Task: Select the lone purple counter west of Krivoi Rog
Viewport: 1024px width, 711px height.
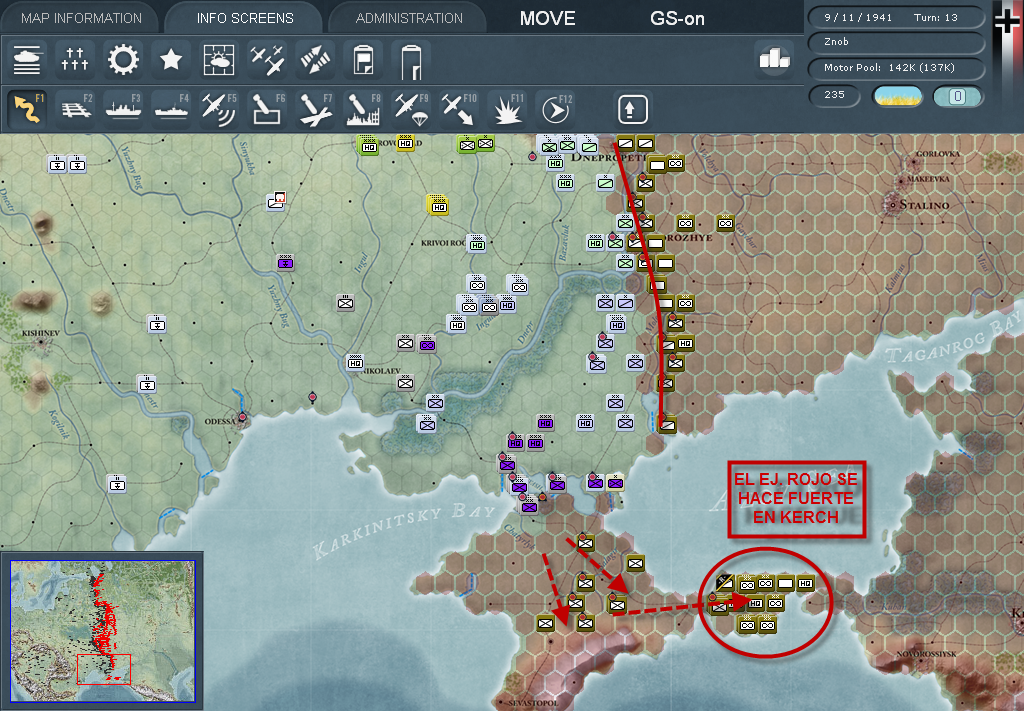Action: [285, 262]
